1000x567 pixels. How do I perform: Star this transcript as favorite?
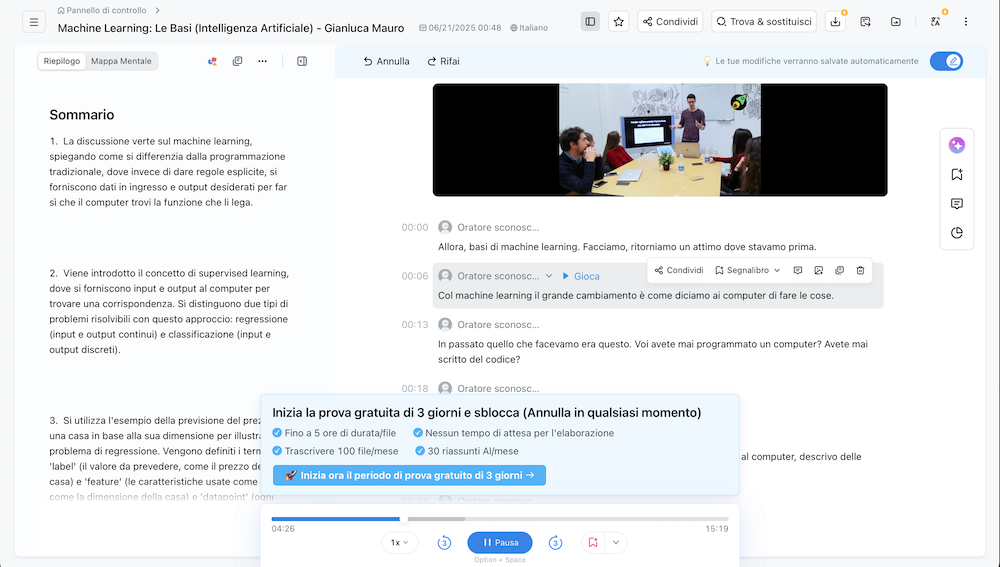pyautogui.click(x=619, y=22)
